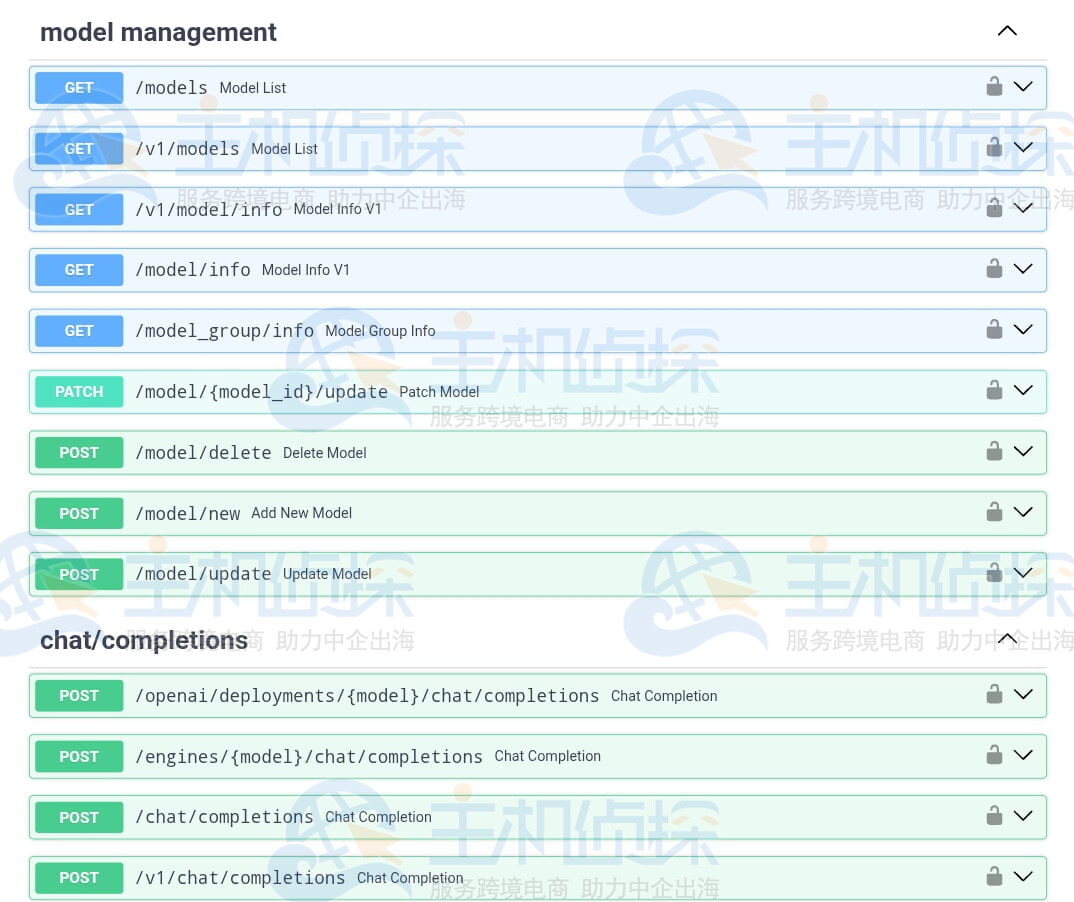
Task: Click the lock icon on GET /models row
Action: click(x=994, y=87)
